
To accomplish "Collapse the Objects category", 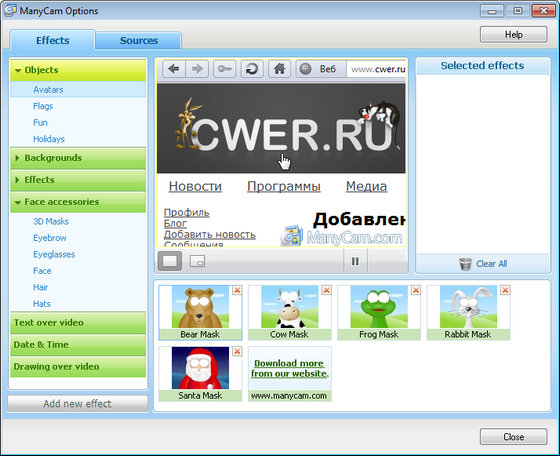I will click(78, 70).
